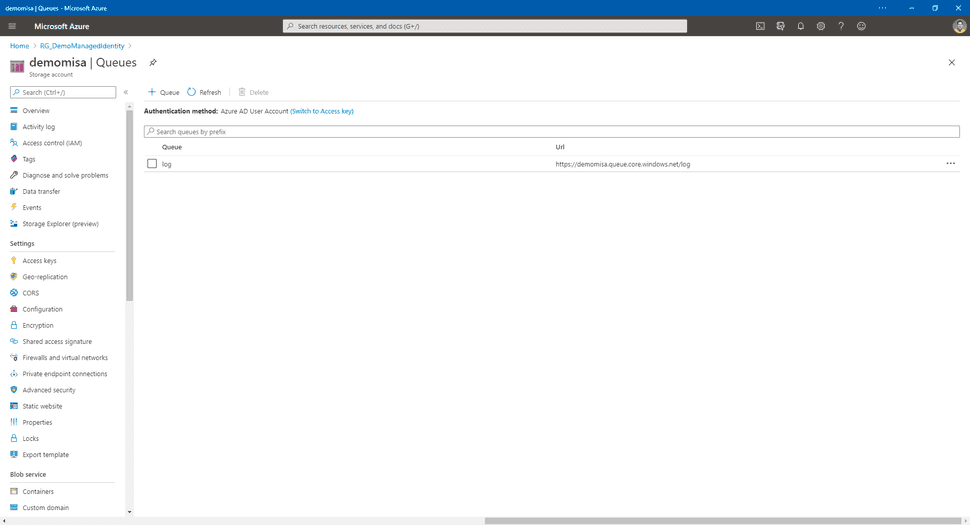
Task: Check the box for the log queue
Action: [152, 164]
